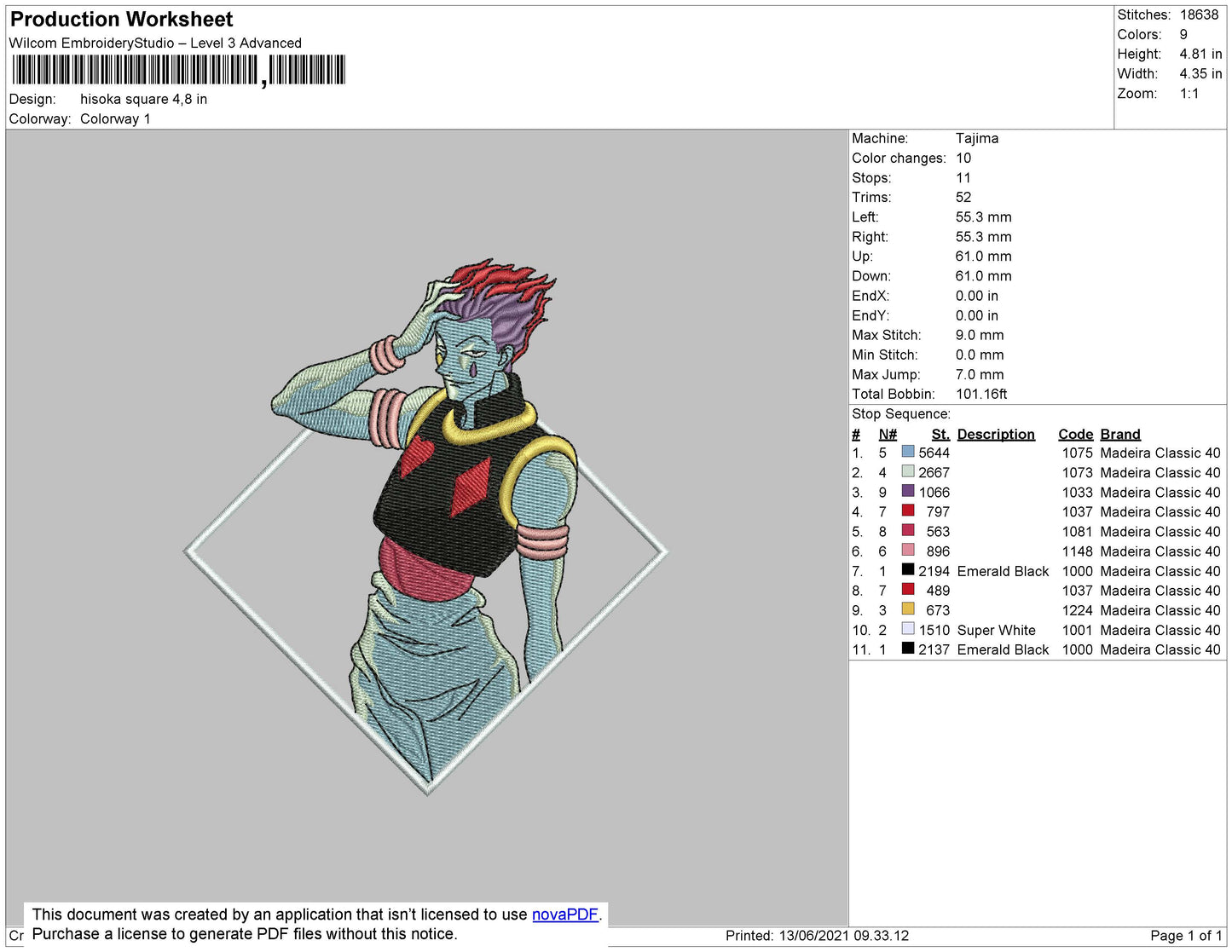Image resolution: width=1232 pixels, height=952 pixels.
Task: Select the gold swatch for stop 9
Action: (x=908, y=609)
